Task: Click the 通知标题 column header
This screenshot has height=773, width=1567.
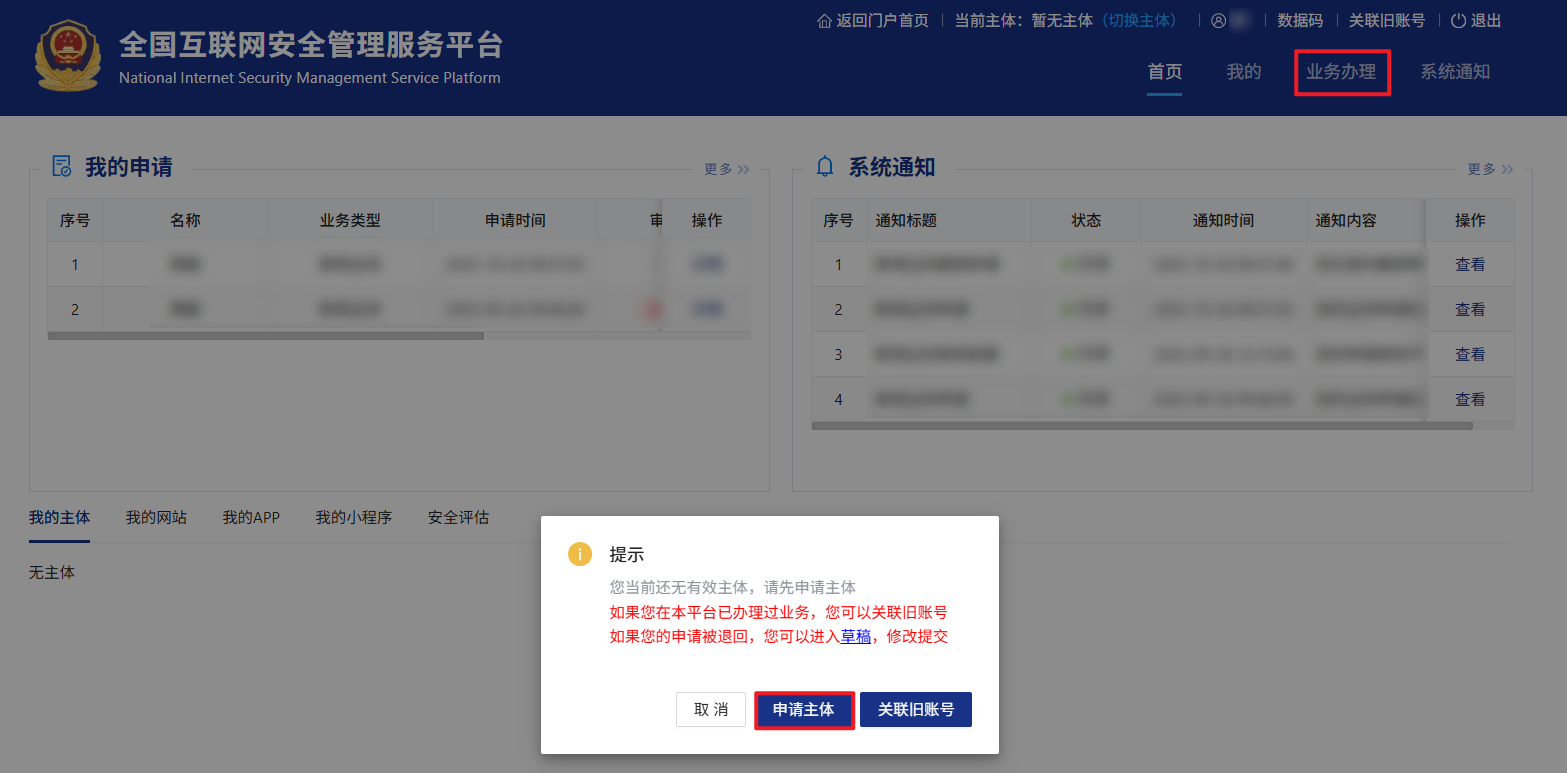Action: coord(948,220)
